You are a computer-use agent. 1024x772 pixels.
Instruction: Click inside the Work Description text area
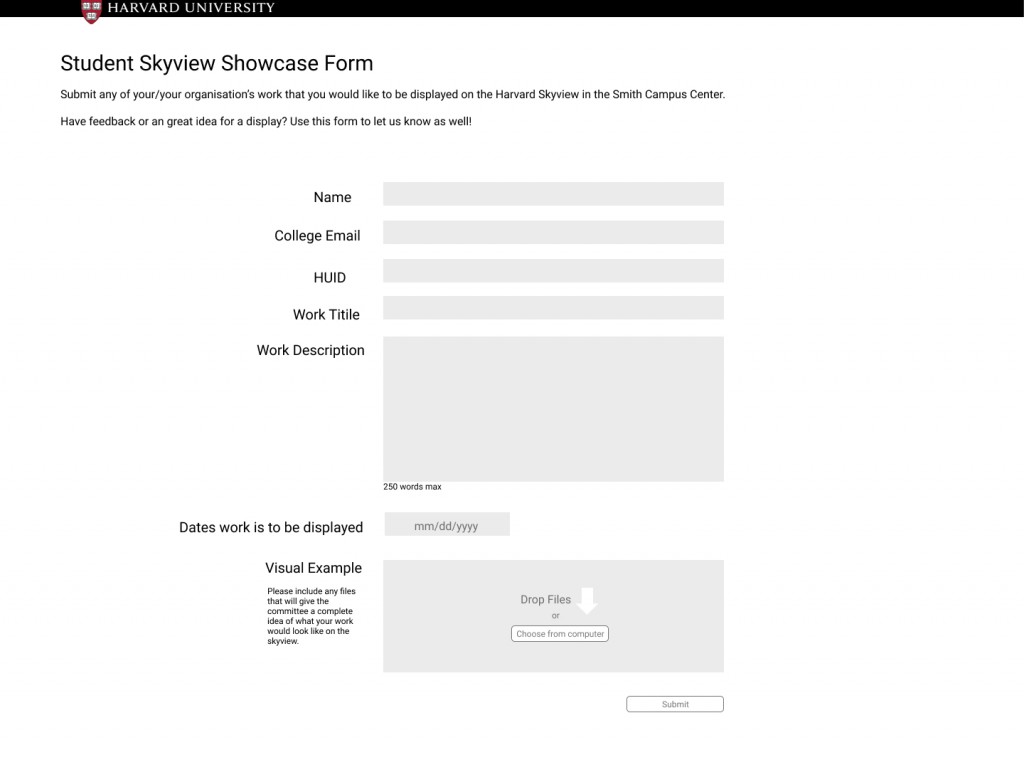tap(553, 409)
